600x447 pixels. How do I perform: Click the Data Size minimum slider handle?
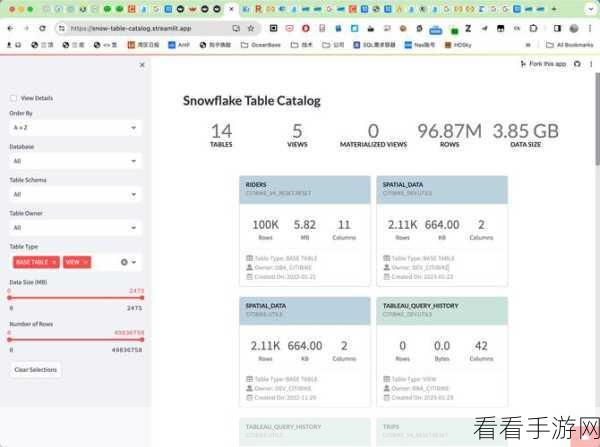tap(9, 297)
